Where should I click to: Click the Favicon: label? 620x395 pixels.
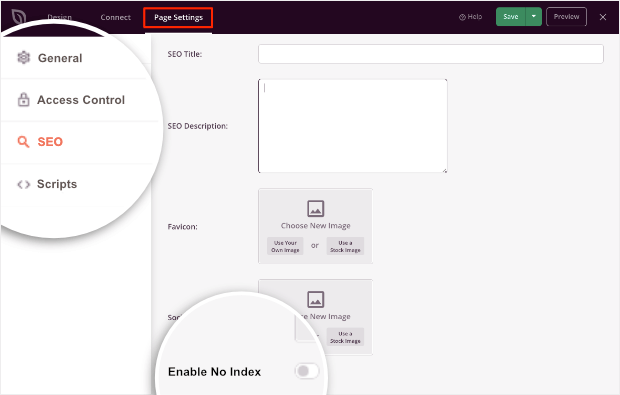tap(182, 227)
